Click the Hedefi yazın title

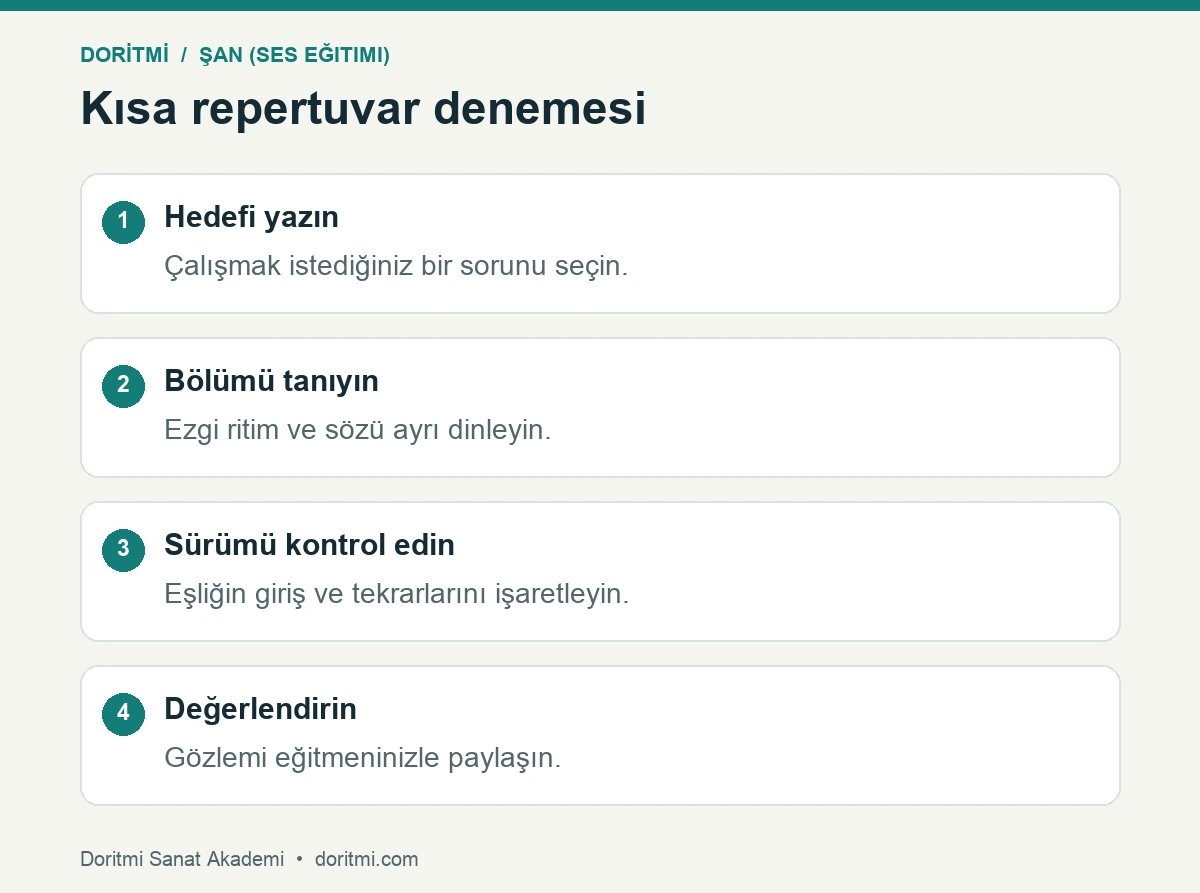251,217
